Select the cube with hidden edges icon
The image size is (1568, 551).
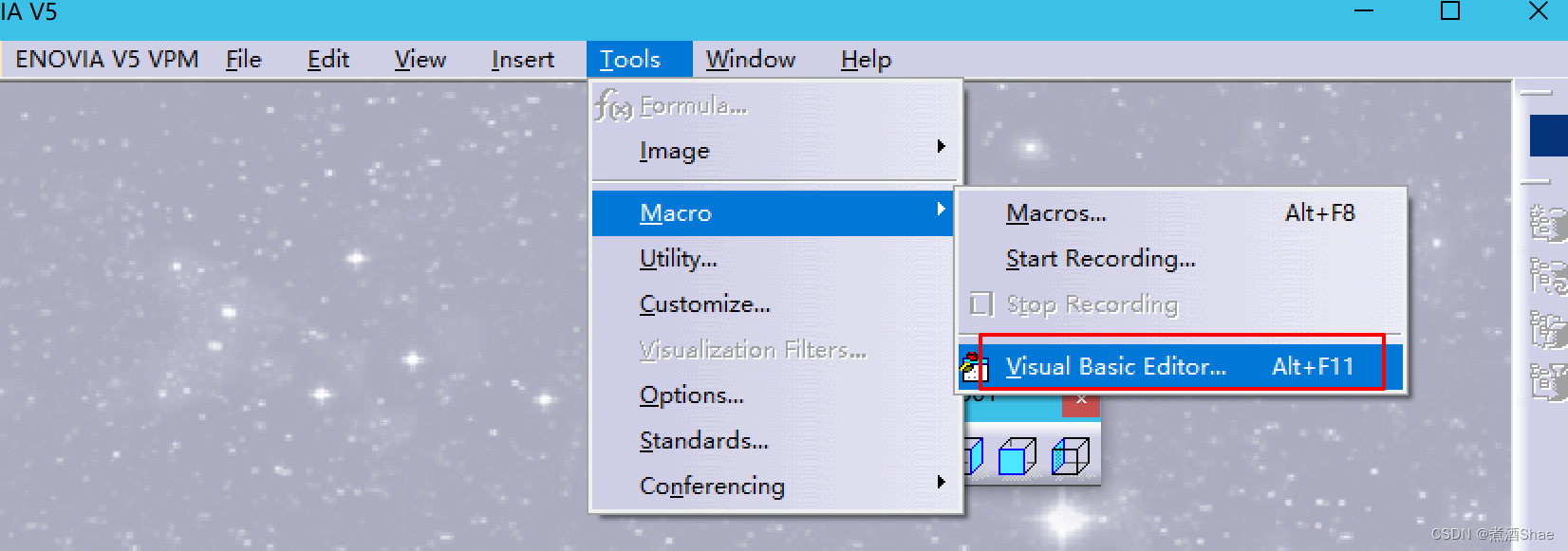click(1070, 457)
